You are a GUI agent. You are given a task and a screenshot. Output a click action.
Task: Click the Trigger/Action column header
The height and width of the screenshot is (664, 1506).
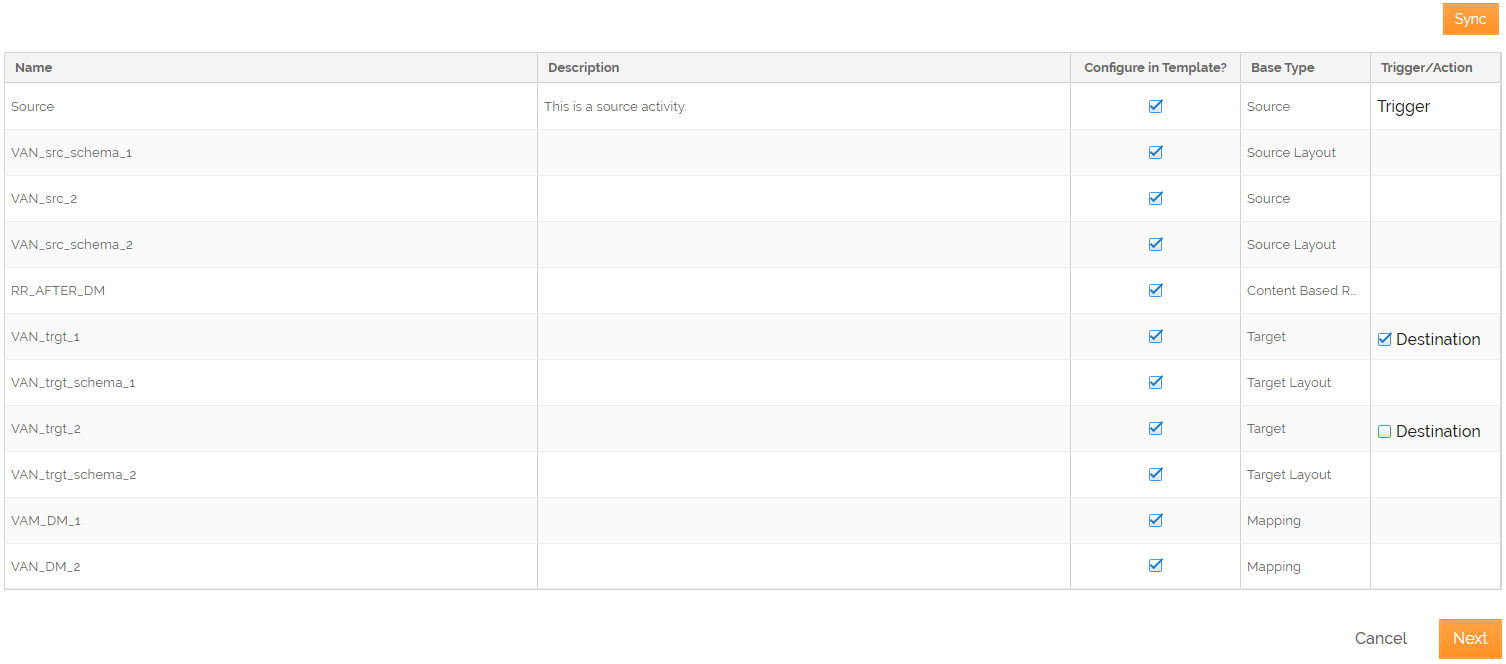pos(1426,68)
